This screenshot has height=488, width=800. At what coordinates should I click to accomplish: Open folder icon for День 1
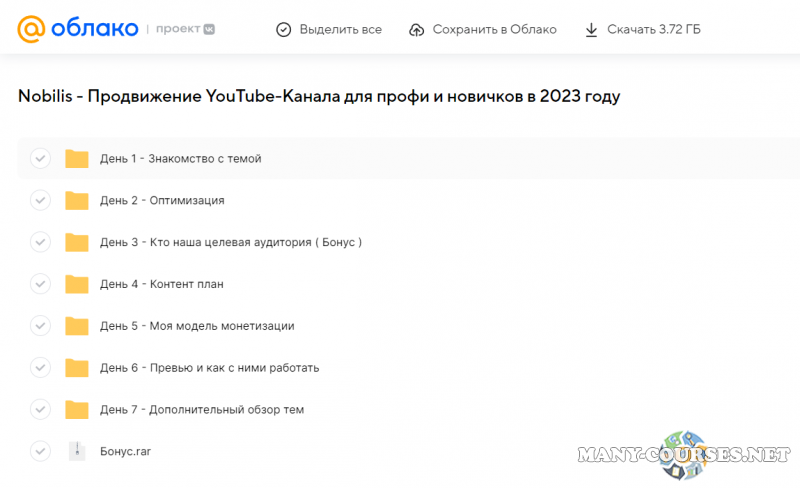pos(77,158)
